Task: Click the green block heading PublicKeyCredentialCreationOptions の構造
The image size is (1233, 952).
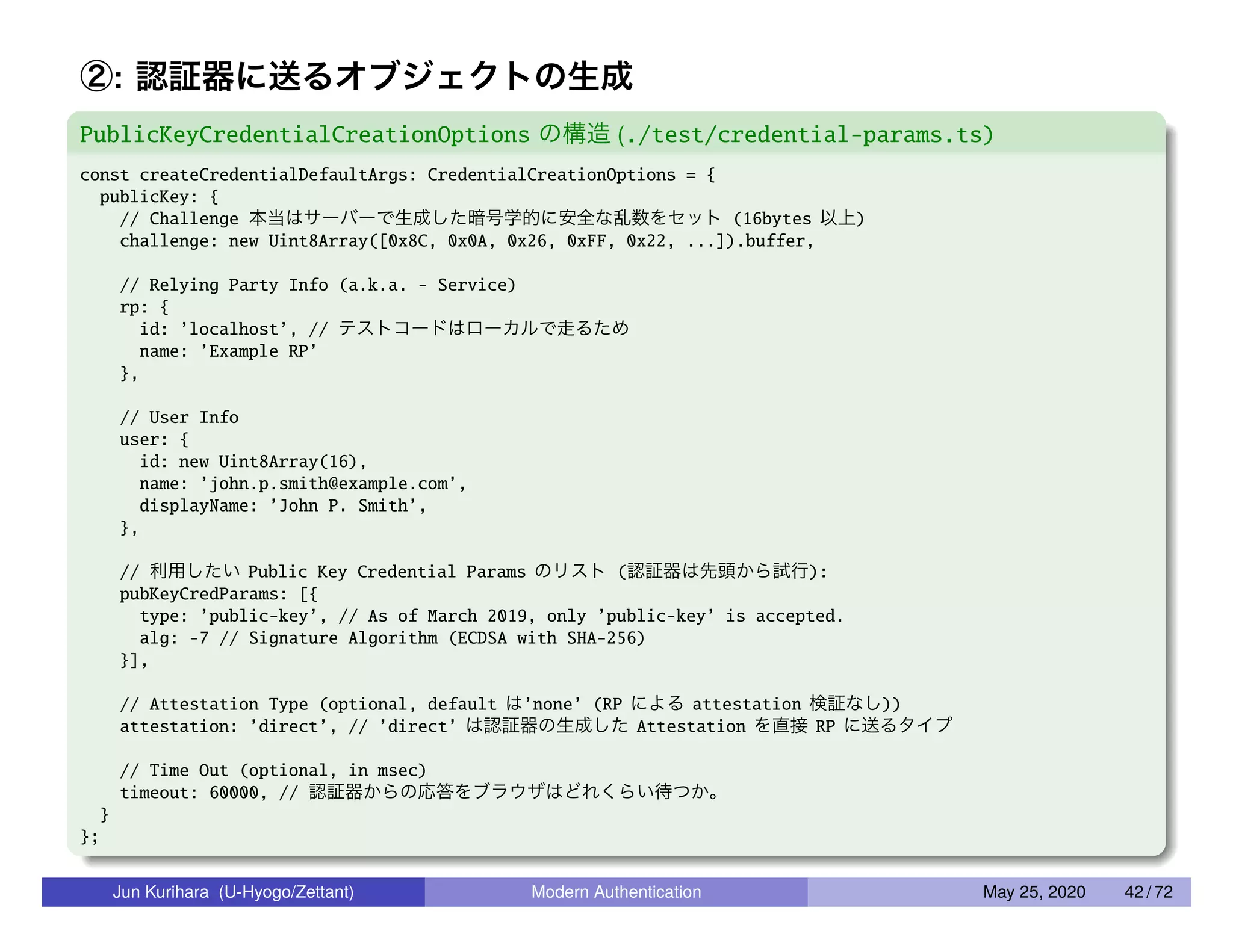Action: coord(536,134)
